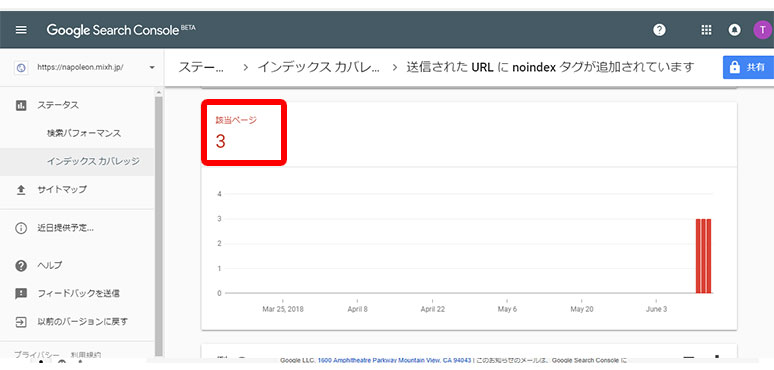Screen dimensions: 774x370
Task: Click フィードバックを送信
Action: pyautogui.click(x=77, y=294)
